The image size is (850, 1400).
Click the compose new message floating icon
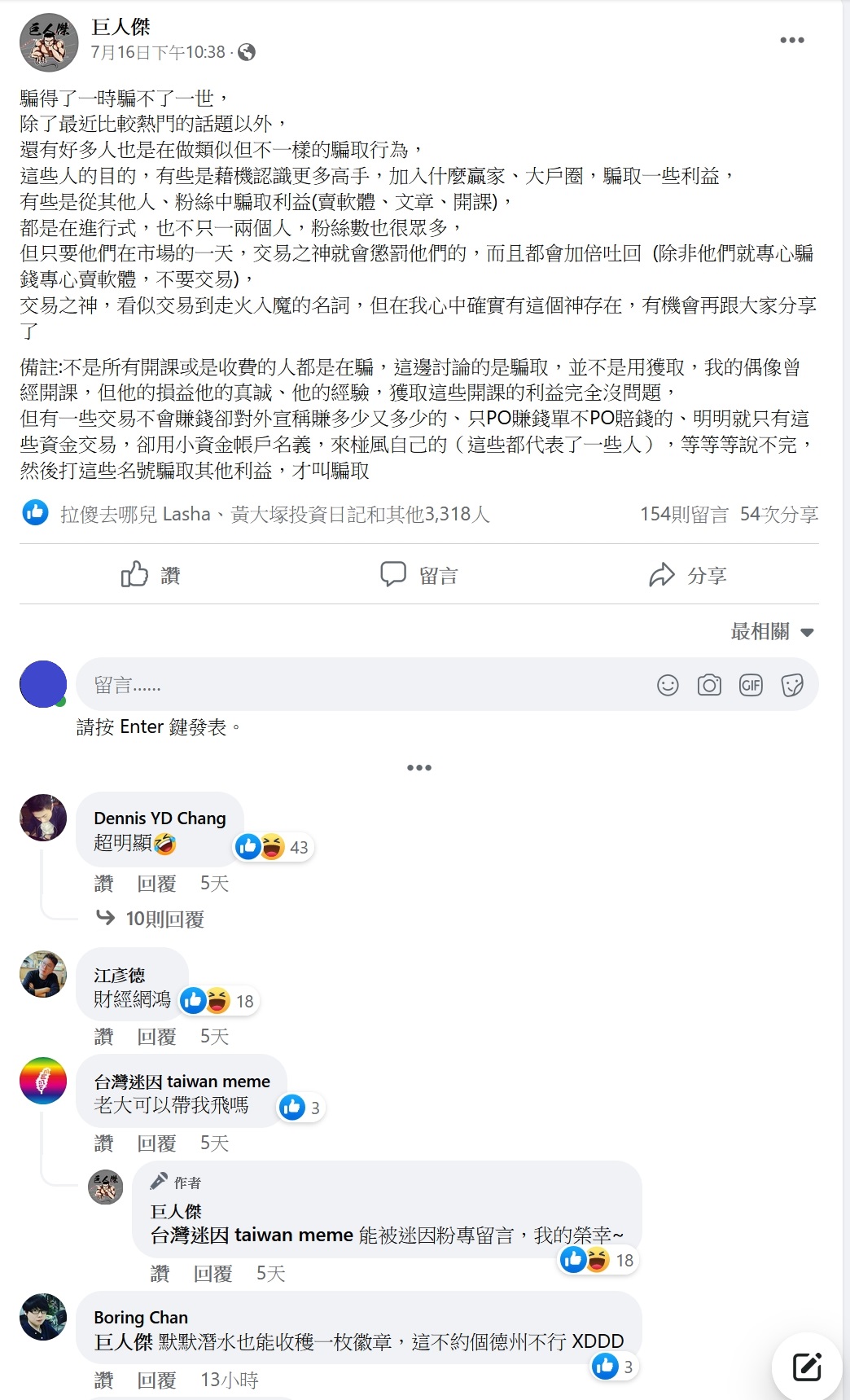807,1367
